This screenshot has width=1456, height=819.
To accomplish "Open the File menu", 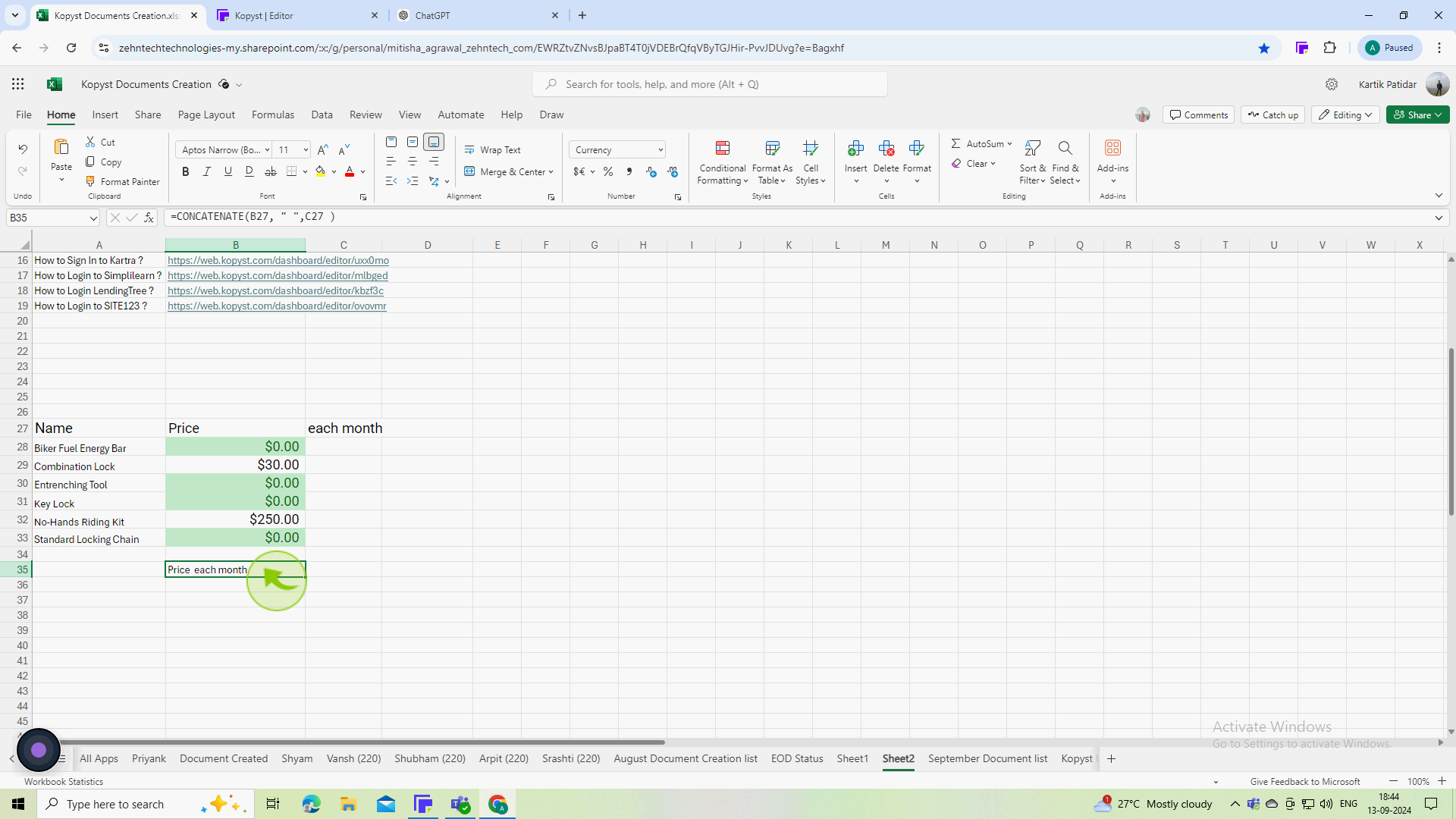I will coord(24,115).
